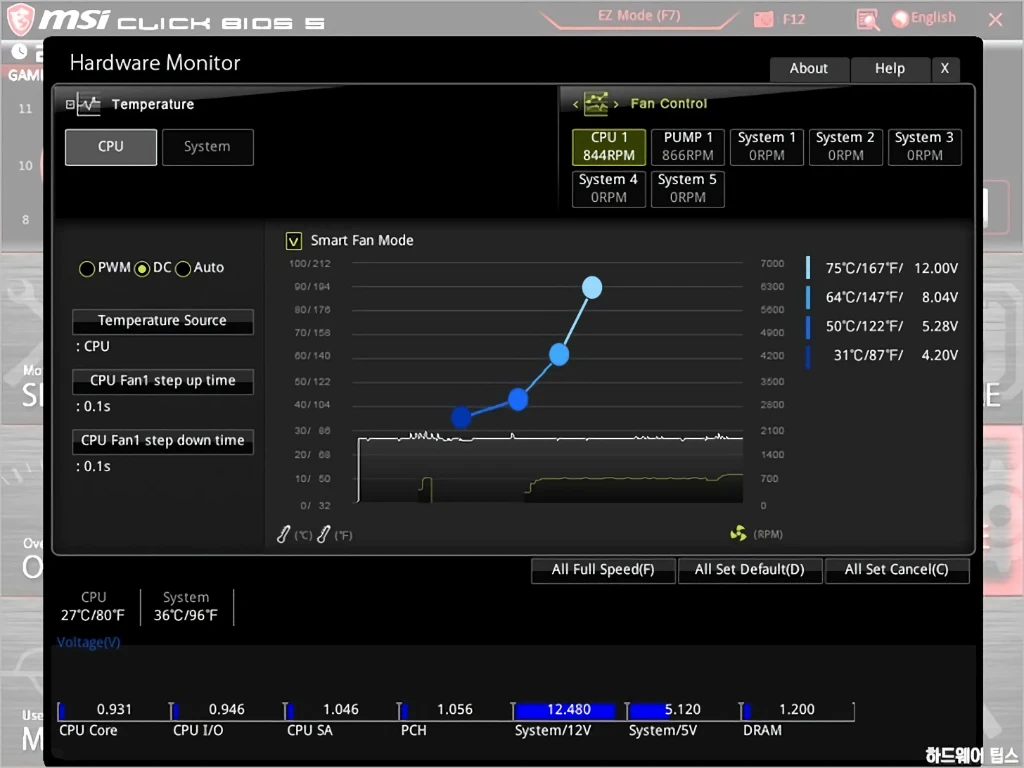Image resolution: width=1024 pixels, height=768 pixels.
Task: Click the Hardware Monitor title
Action: click(155, 63)
